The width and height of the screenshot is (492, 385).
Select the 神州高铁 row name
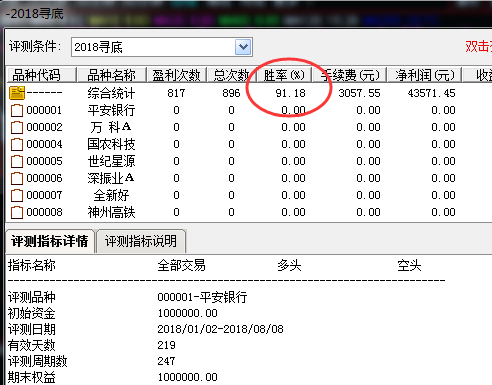(x=111, y=212)
